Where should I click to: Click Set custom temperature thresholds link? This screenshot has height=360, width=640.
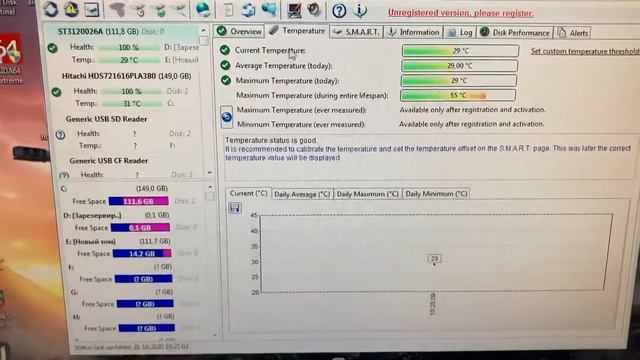point(585,51)
